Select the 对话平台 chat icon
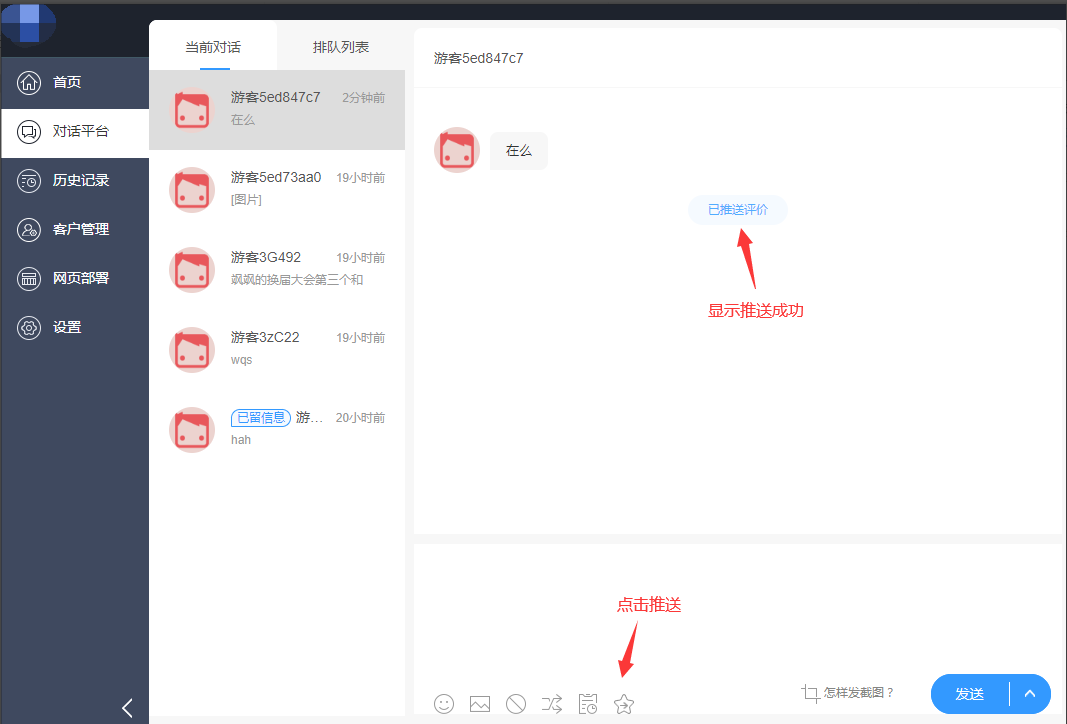 29,131
